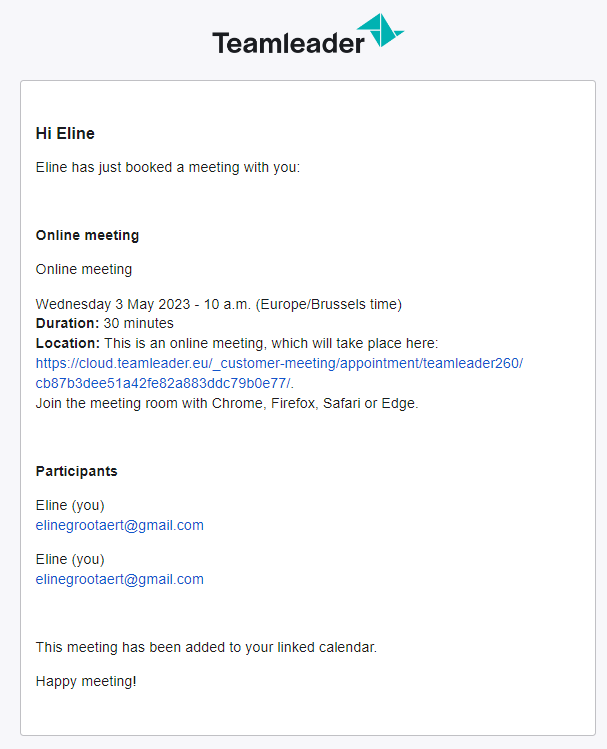Screen dimensions: 607x749
Task: Click the 'Hi Eline' greeting heading
Action: [x=65, y=133]
